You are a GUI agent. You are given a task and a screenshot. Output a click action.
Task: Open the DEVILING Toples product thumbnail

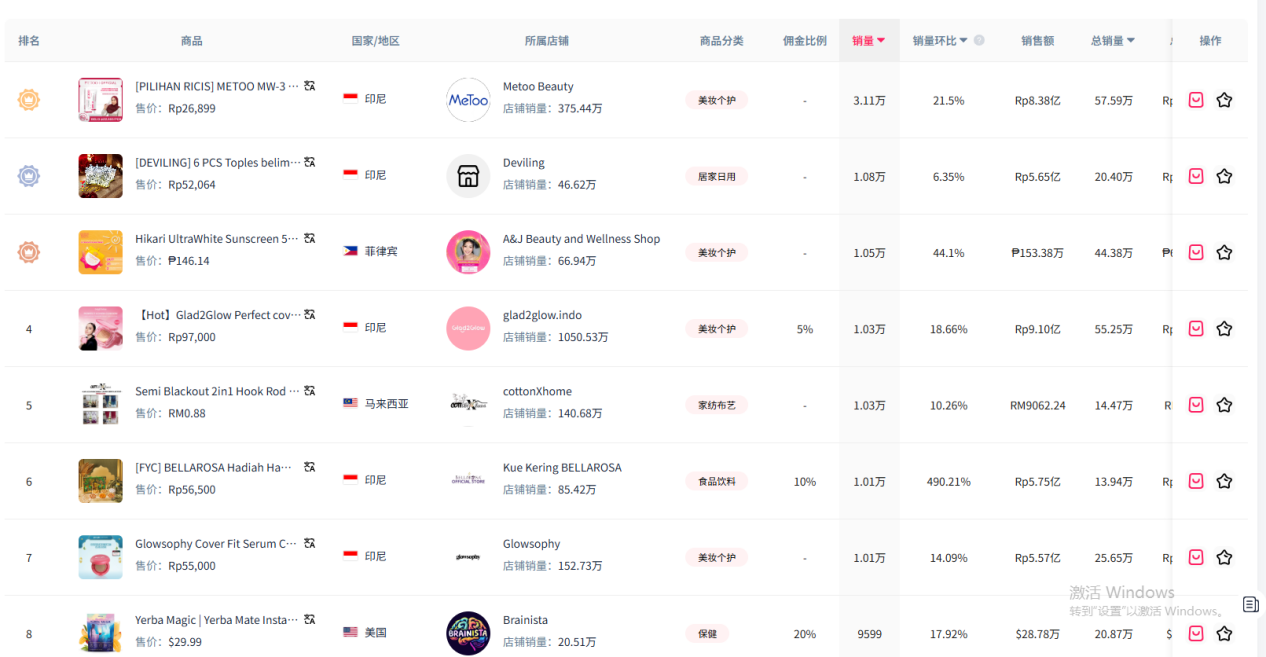(x=100, y=176)
